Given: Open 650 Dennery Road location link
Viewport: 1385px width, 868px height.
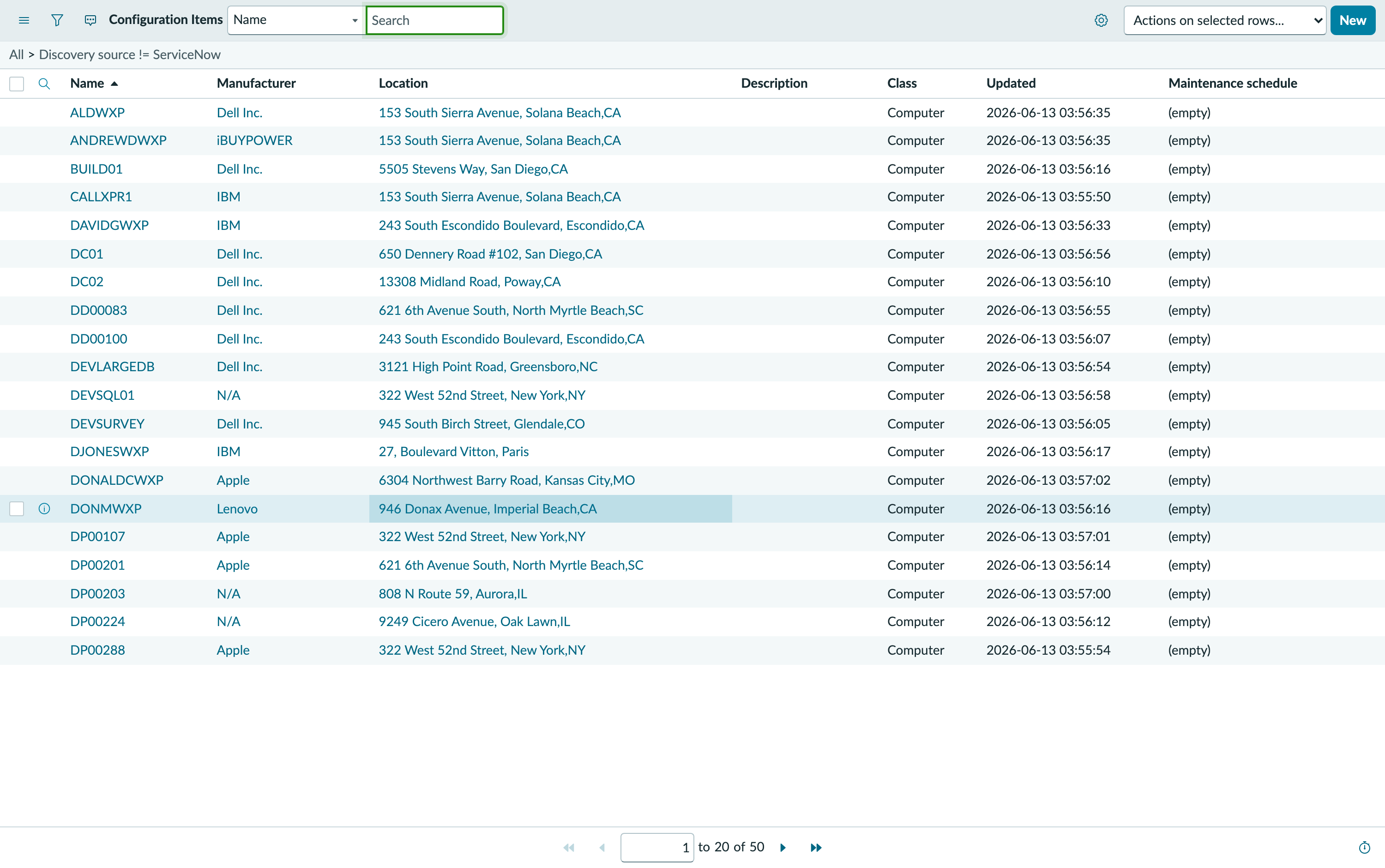Looking at the screenshot, I should [x=490, y=254].
